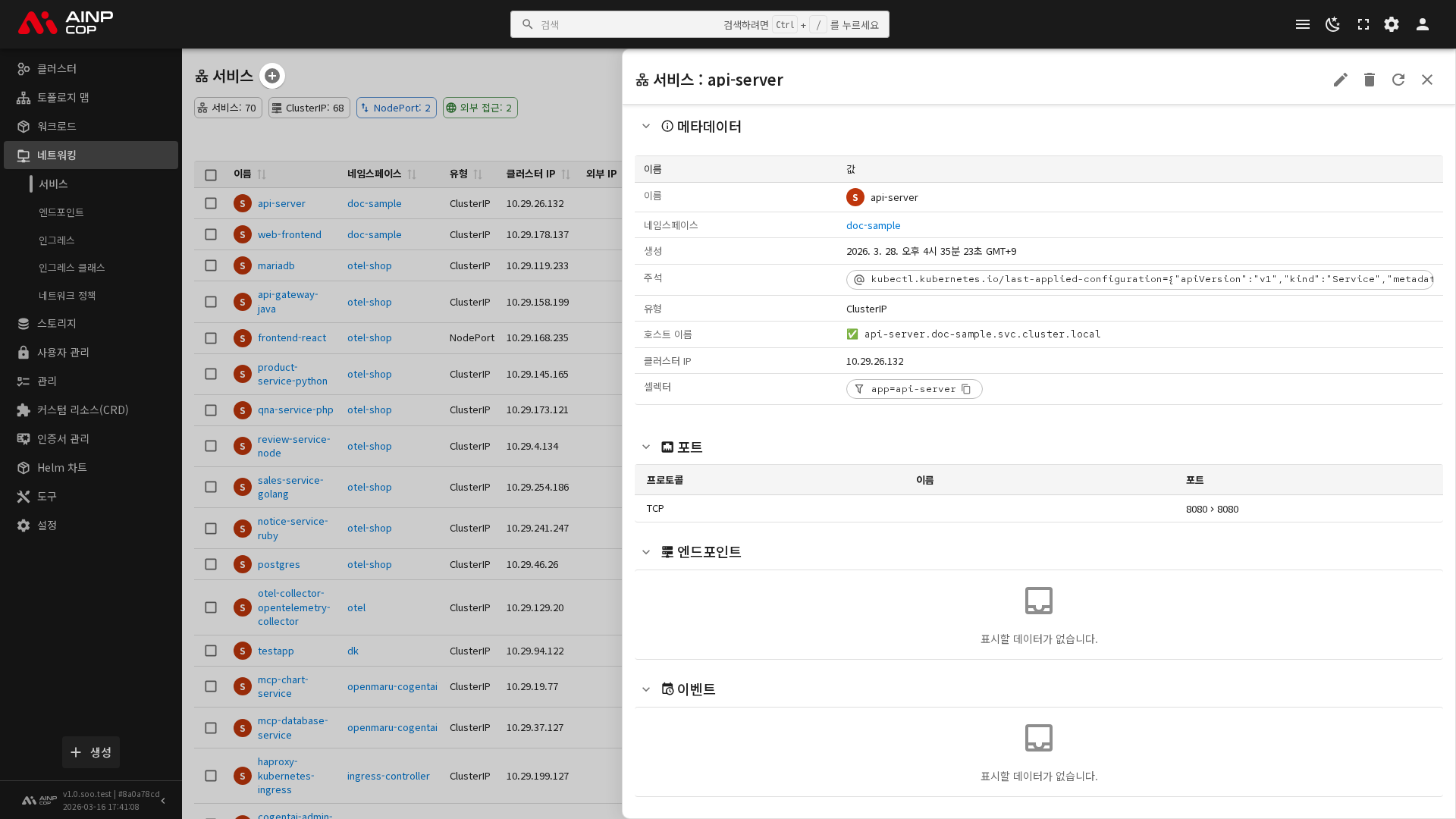Click the add service plus icon
This screenshot has width=1456, height=819.
[x=271, y=76]
